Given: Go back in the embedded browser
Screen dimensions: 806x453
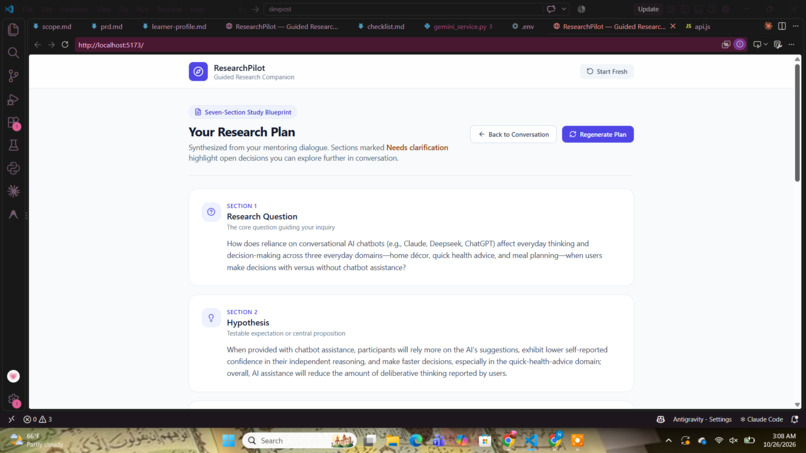Looking at the screenshot, I should point(38,45).
